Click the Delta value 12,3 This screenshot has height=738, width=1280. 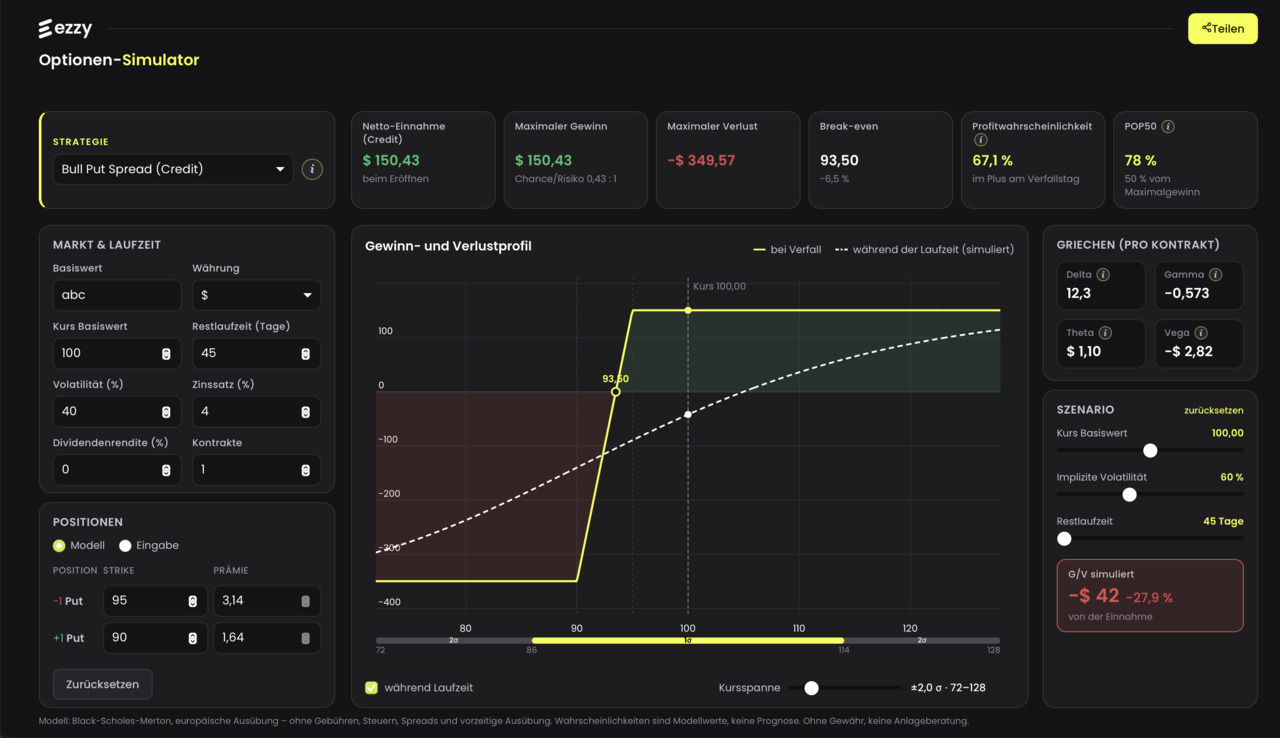tap(1079, 293)
